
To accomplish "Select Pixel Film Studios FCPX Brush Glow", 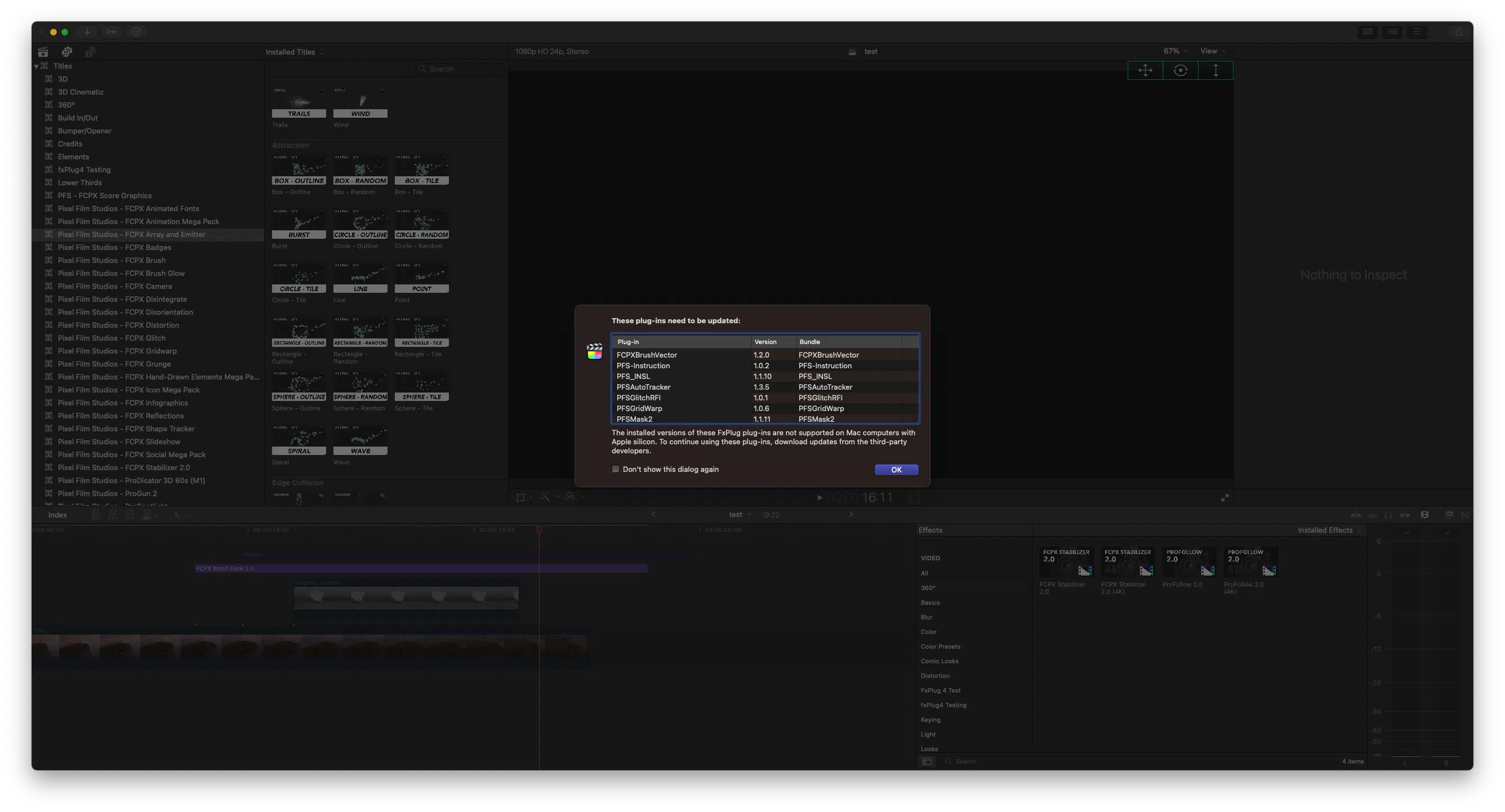I will (121, 274).
